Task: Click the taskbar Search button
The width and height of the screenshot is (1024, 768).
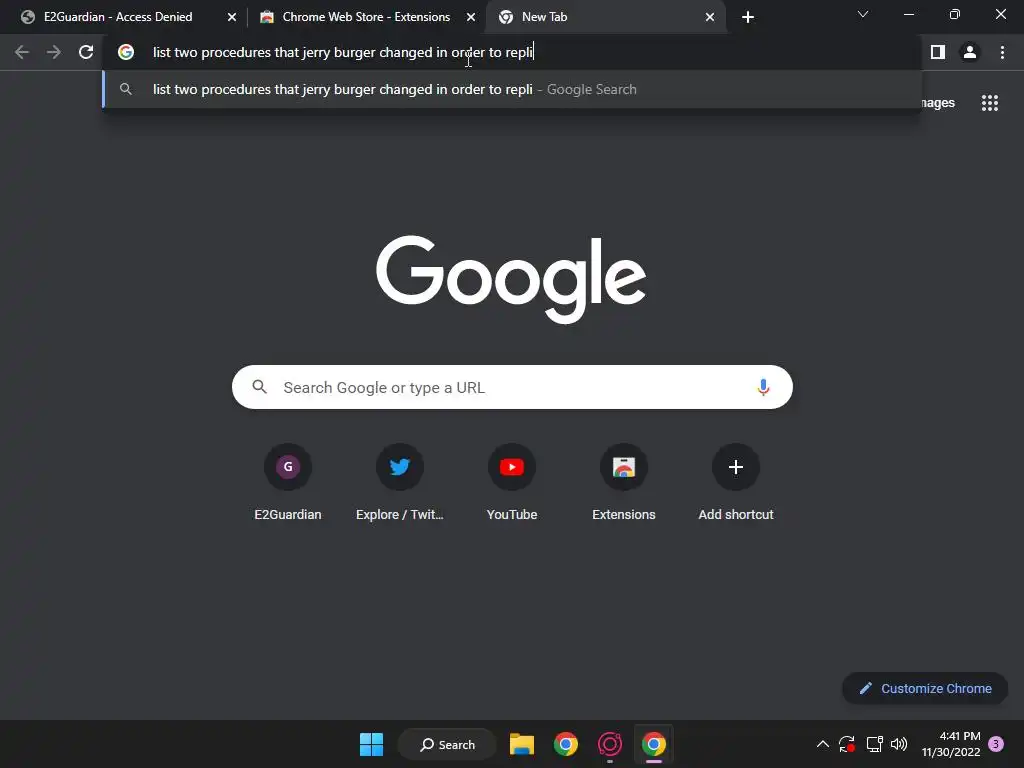Action: [448, 744]
